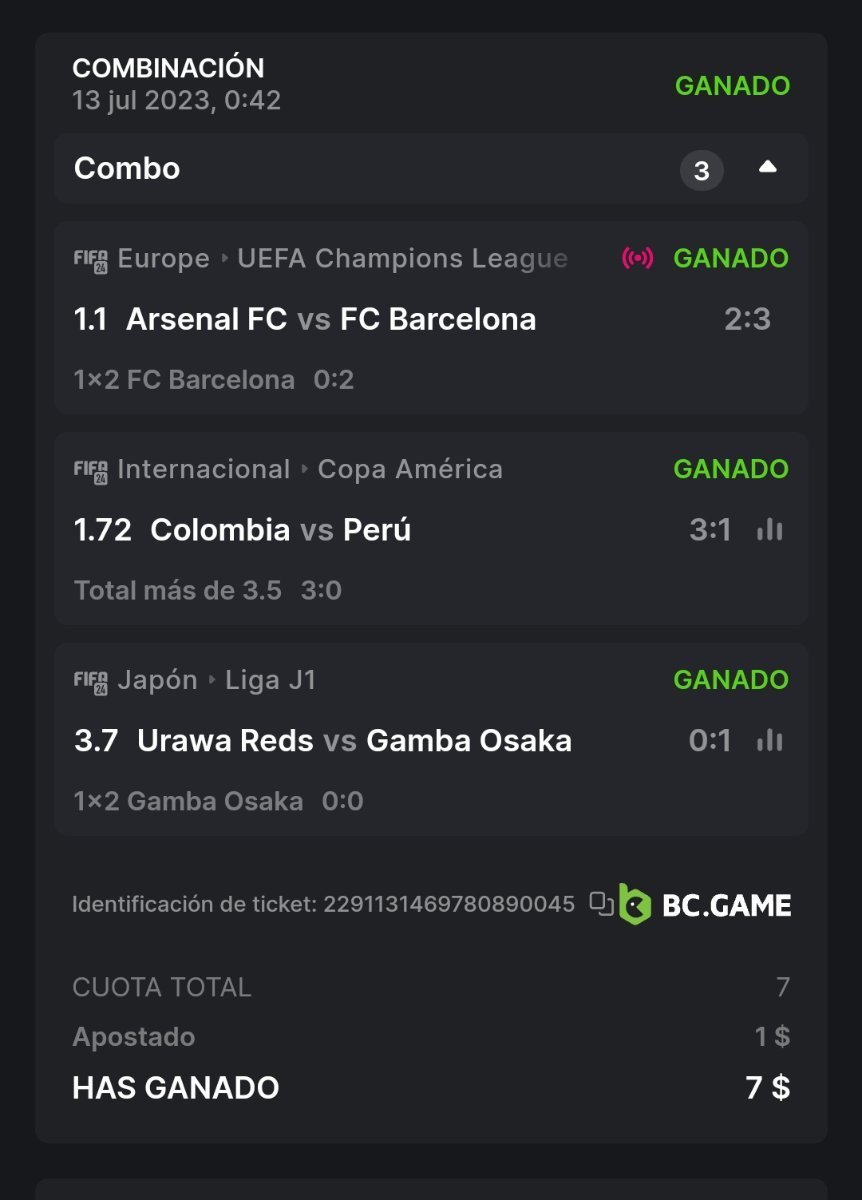Click the BC.GAME logo
Viewport: 862px width, 1200px height.
point(705,905)
